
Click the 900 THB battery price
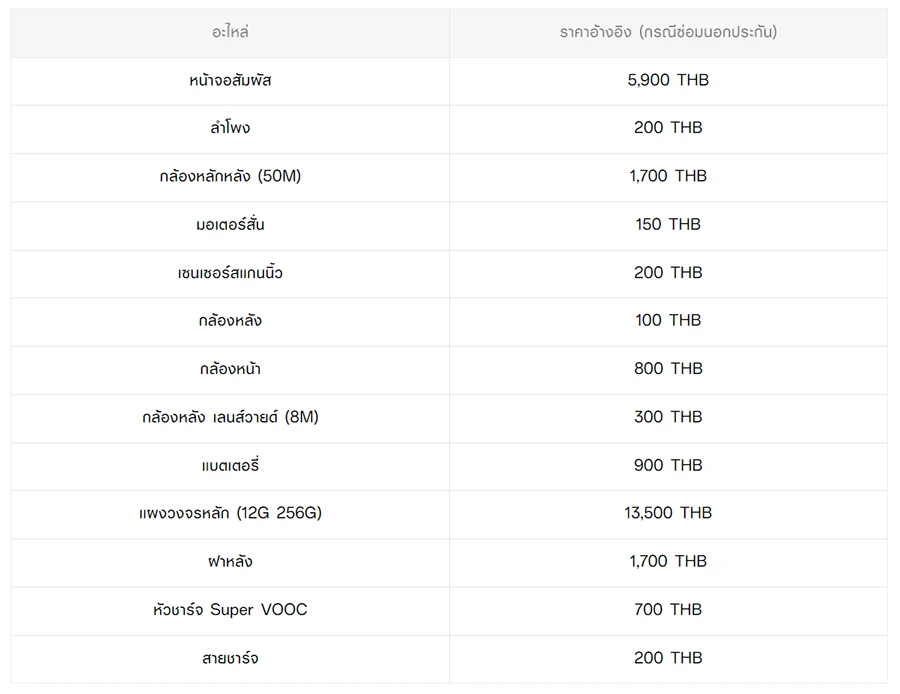[668, 465]
